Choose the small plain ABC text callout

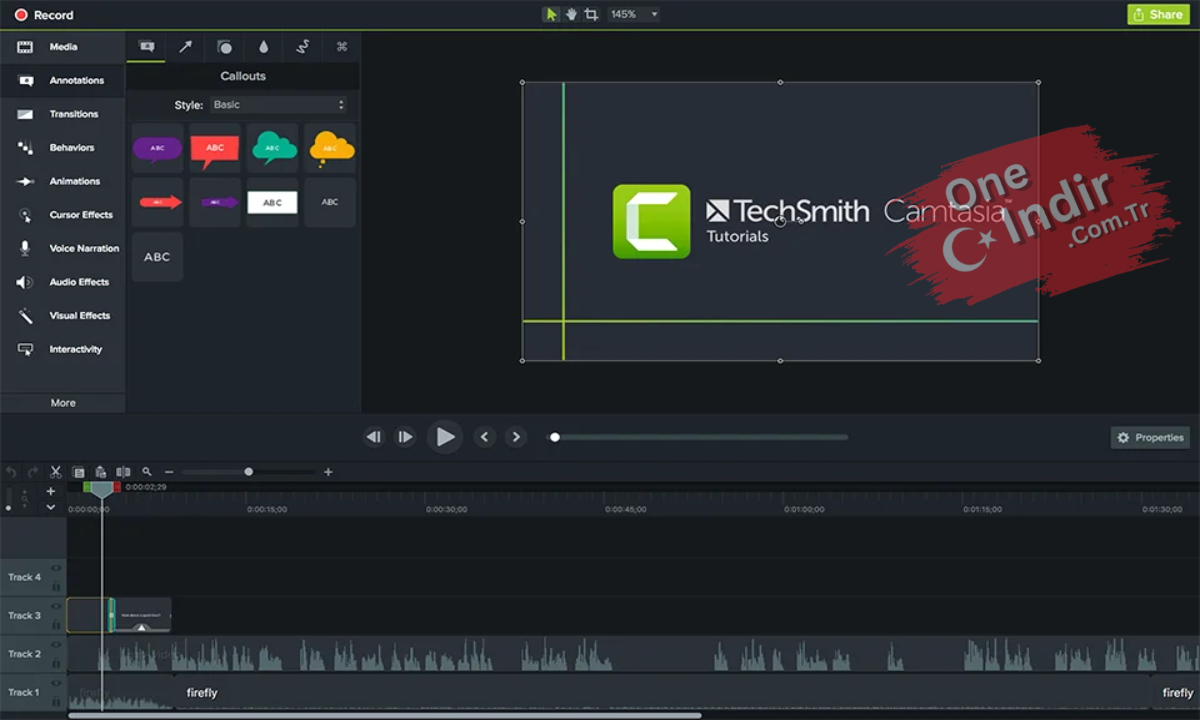click(x=330, y=202)
